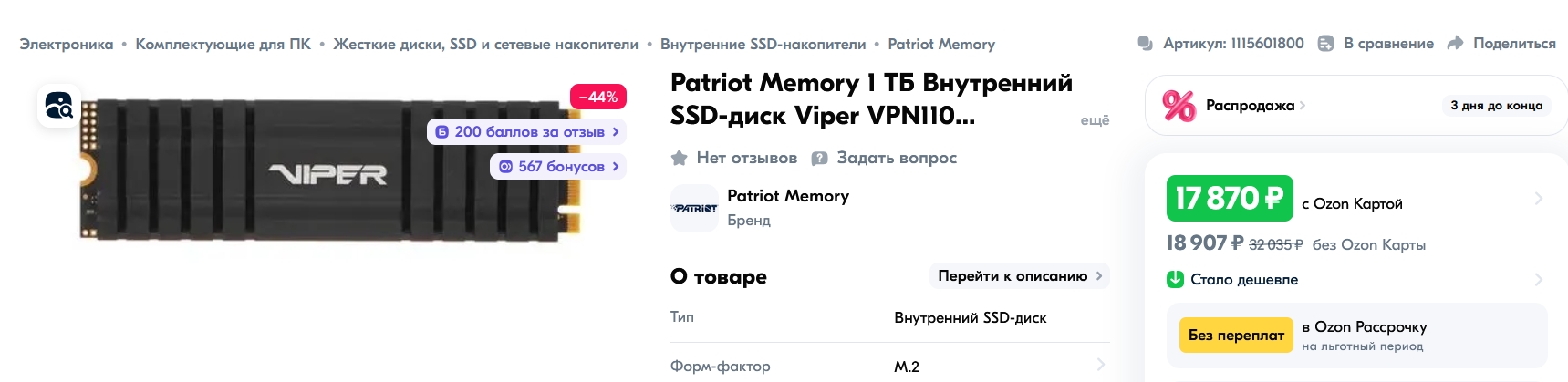Open the Viper SSD product image
Viewport: 1568px width, 382px height.
pyautogui.click(x=330, y=170)
